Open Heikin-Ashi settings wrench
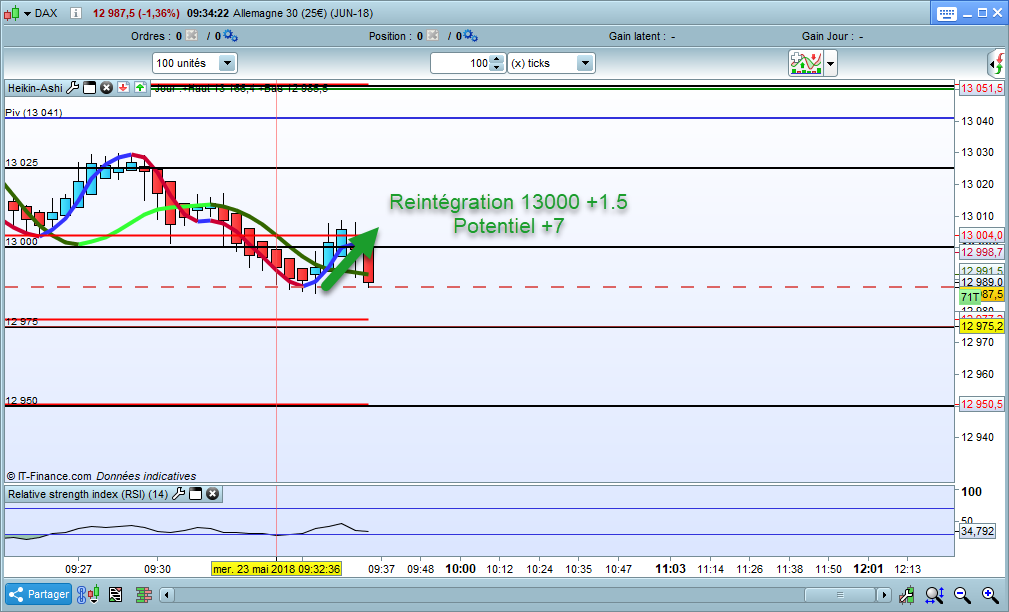The height and width of the screenshot is (612, 1009). (x=72, y=88)
